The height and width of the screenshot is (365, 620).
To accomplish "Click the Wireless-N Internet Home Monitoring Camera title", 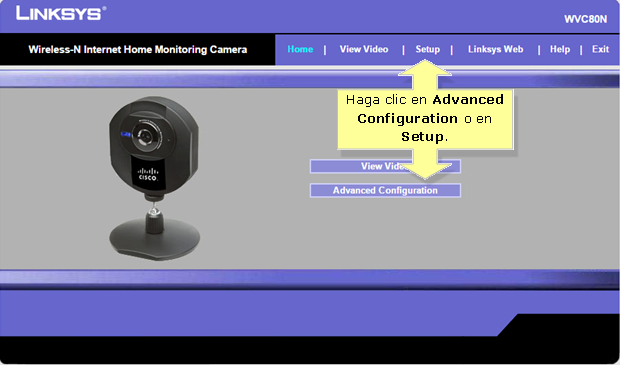I will pos(138,49).
